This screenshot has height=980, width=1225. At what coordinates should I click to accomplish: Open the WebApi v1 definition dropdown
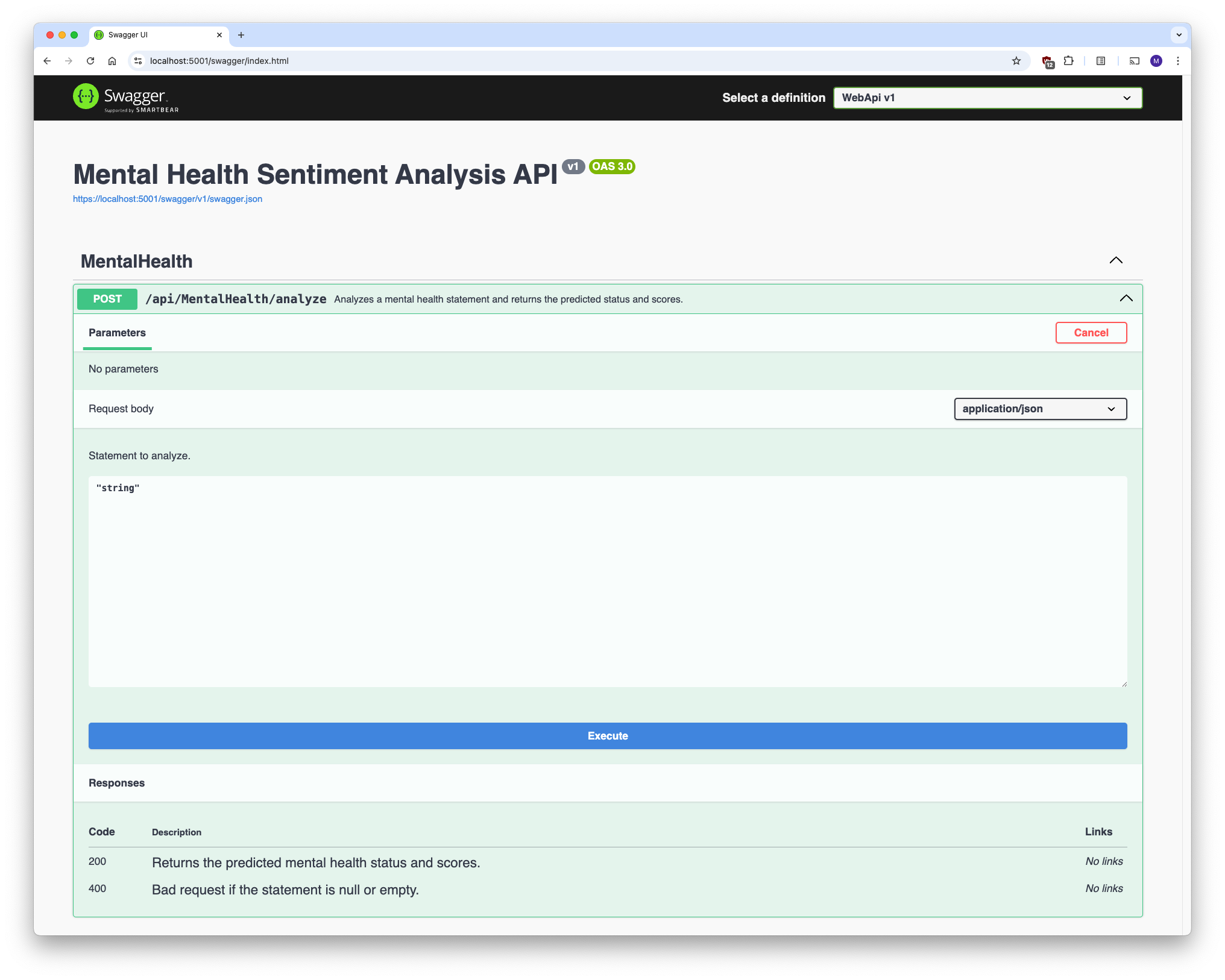click(x=987, y=98)
